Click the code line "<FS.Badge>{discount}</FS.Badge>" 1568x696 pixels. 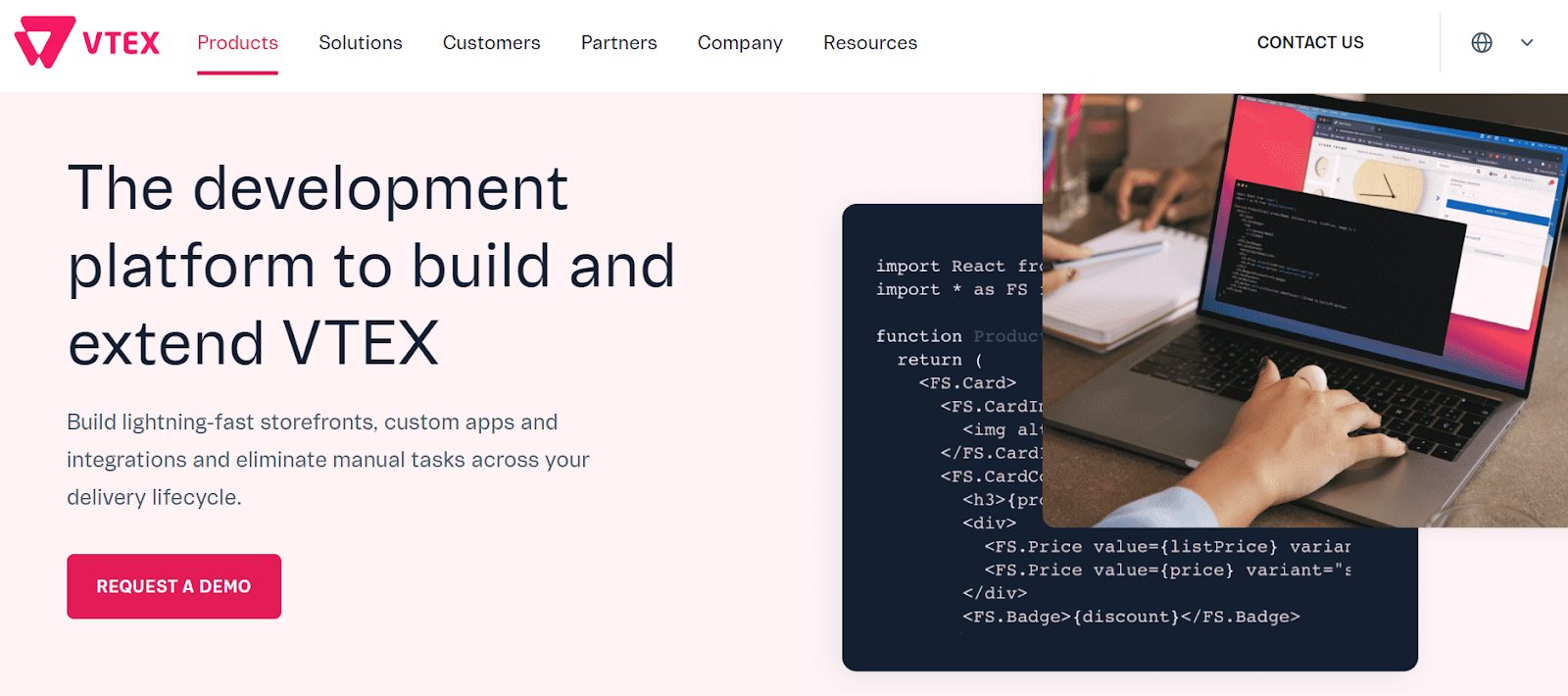[1131, 617]
